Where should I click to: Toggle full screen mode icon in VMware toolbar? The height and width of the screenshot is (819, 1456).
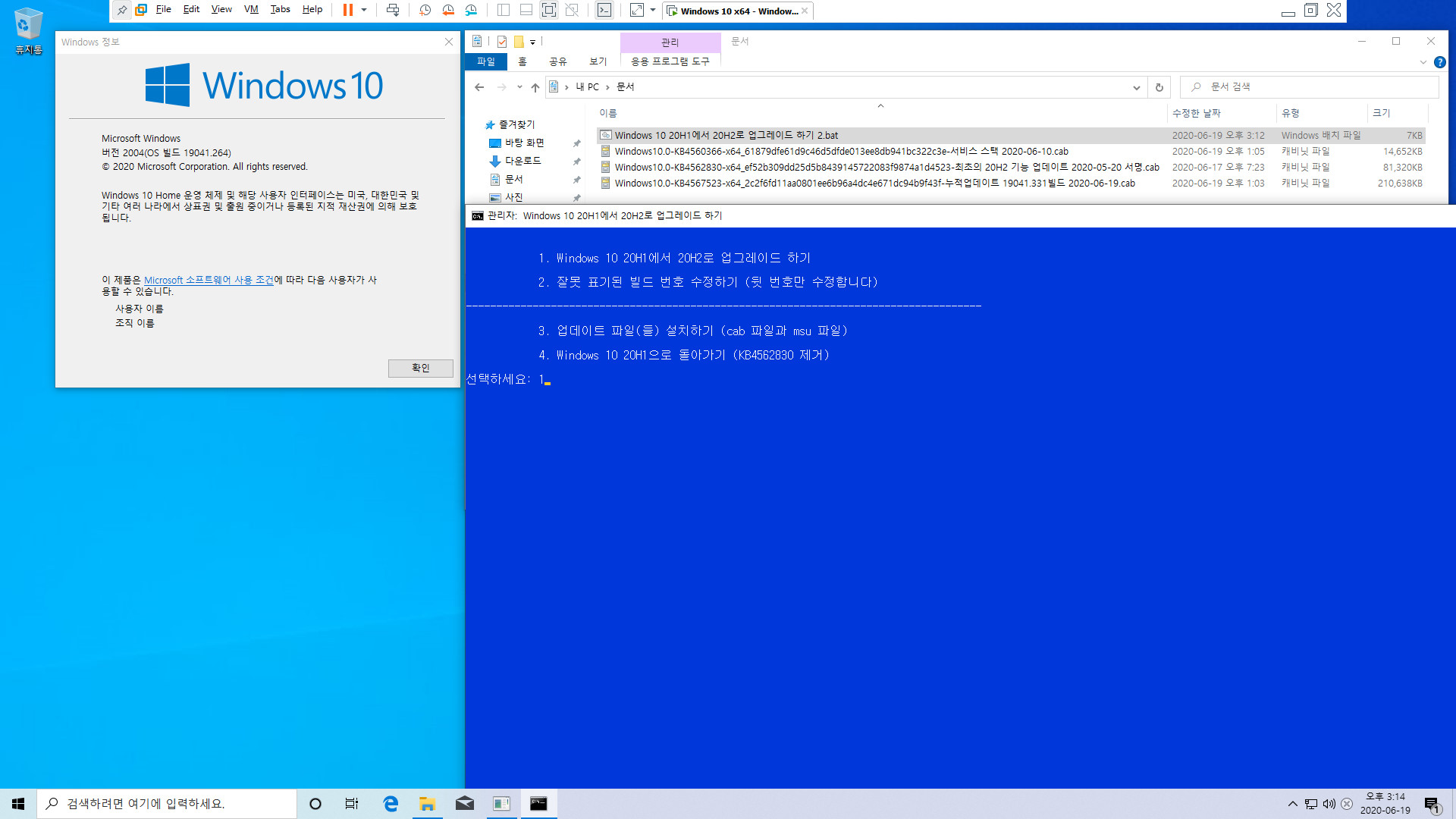coord(549,10)
